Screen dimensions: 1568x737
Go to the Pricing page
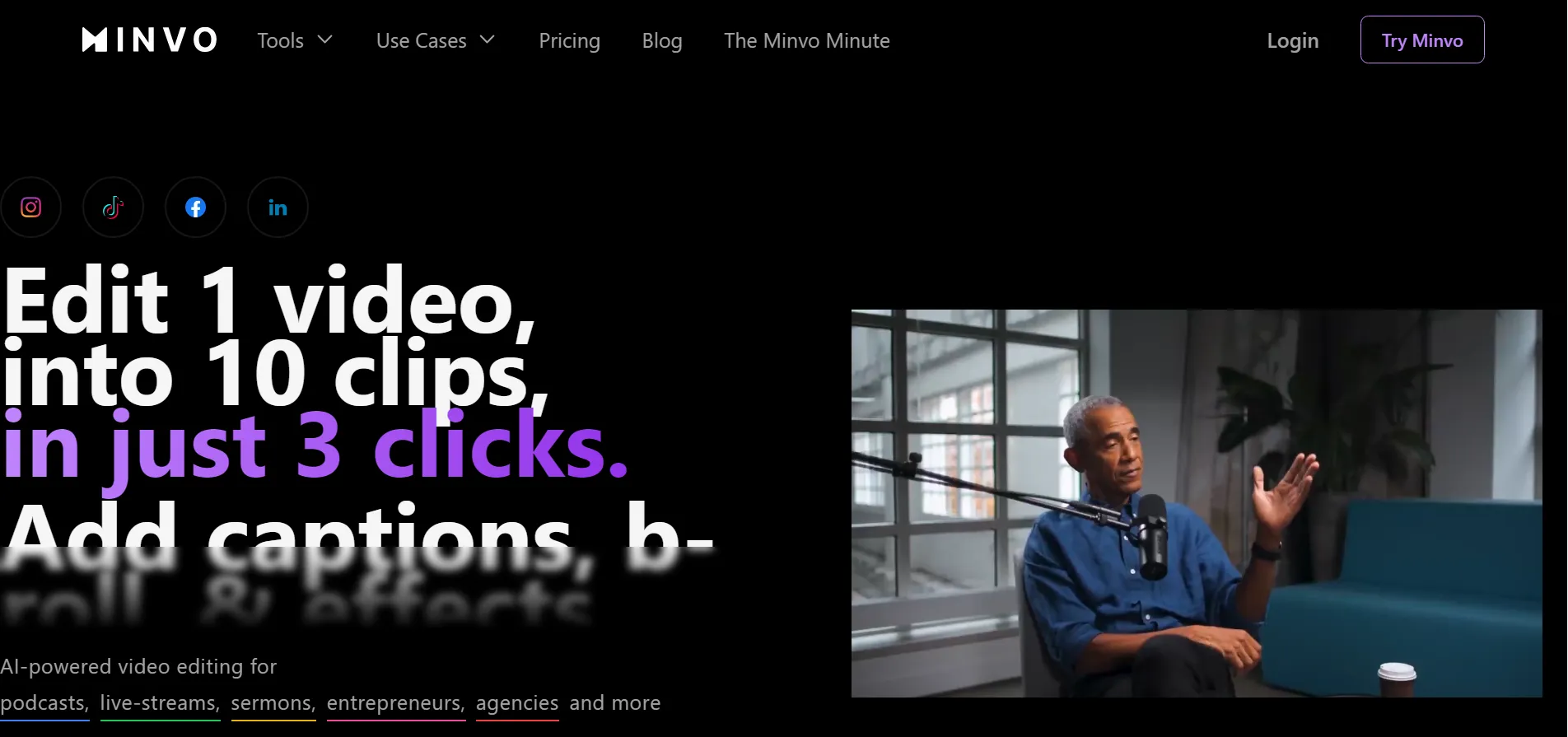pyautogui.click(x=569, y=40)
